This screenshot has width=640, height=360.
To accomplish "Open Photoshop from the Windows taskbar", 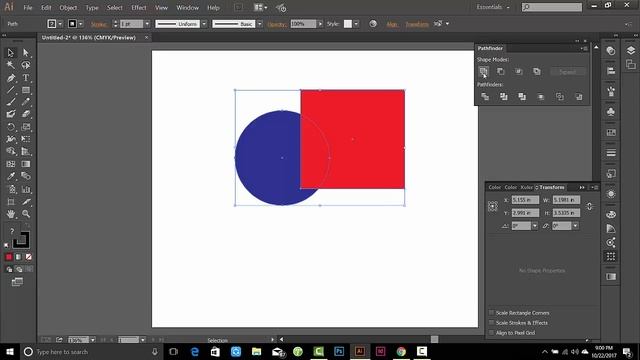I will [339, 351].
